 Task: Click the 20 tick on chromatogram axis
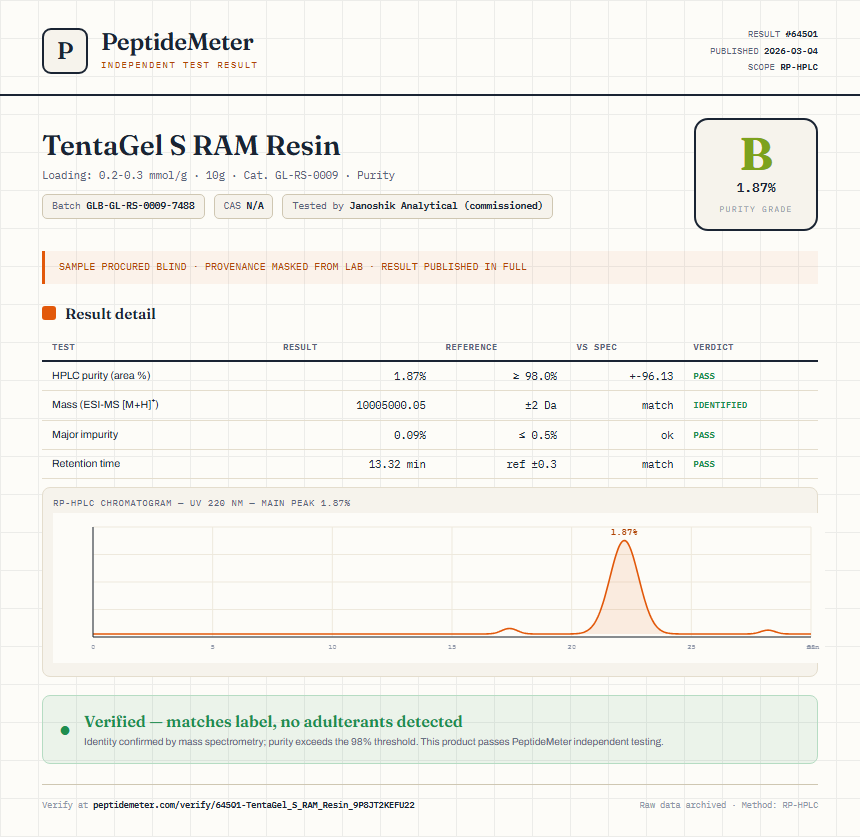(572, 647)
